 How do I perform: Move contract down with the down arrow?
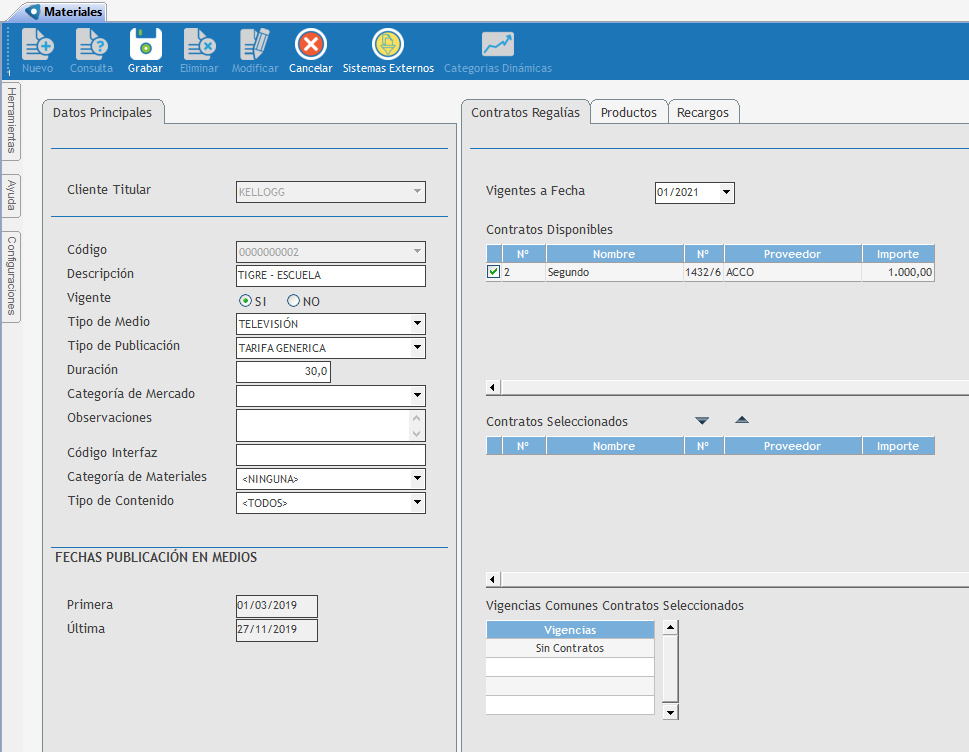click(702, 421)
